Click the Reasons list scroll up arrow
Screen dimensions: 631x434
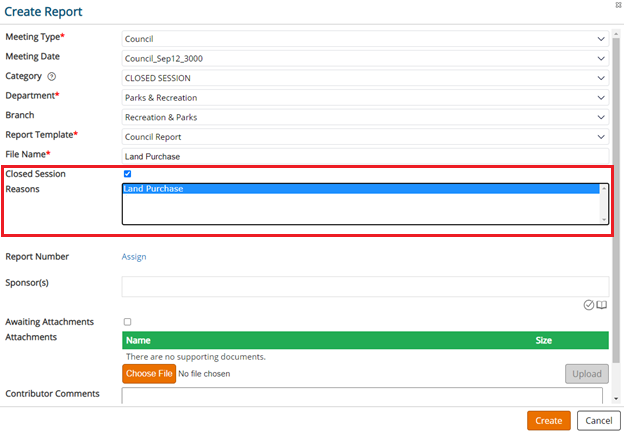[x=604, y=188]
